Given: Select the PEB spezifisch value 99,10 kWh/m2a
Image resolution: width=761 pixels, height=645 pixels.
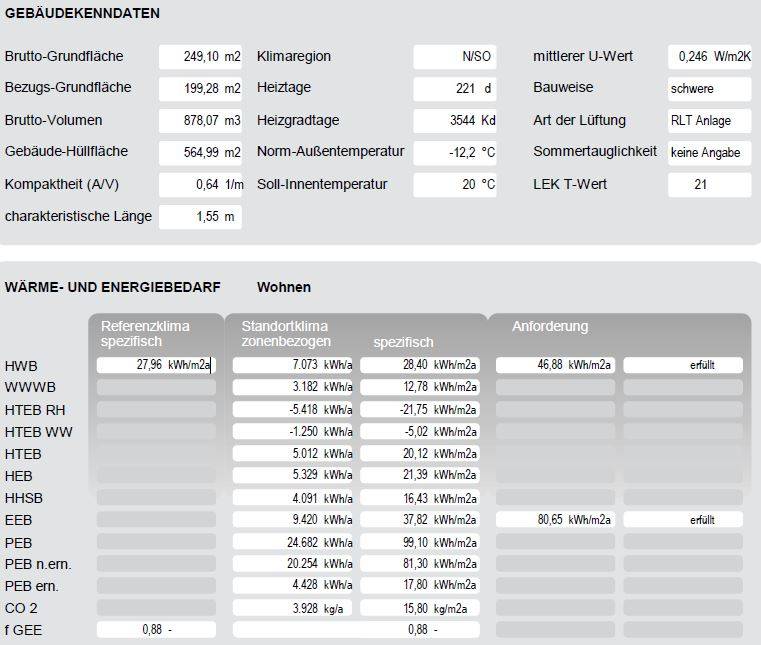Looking at the screenshot, I should click(x=420, y=542).
